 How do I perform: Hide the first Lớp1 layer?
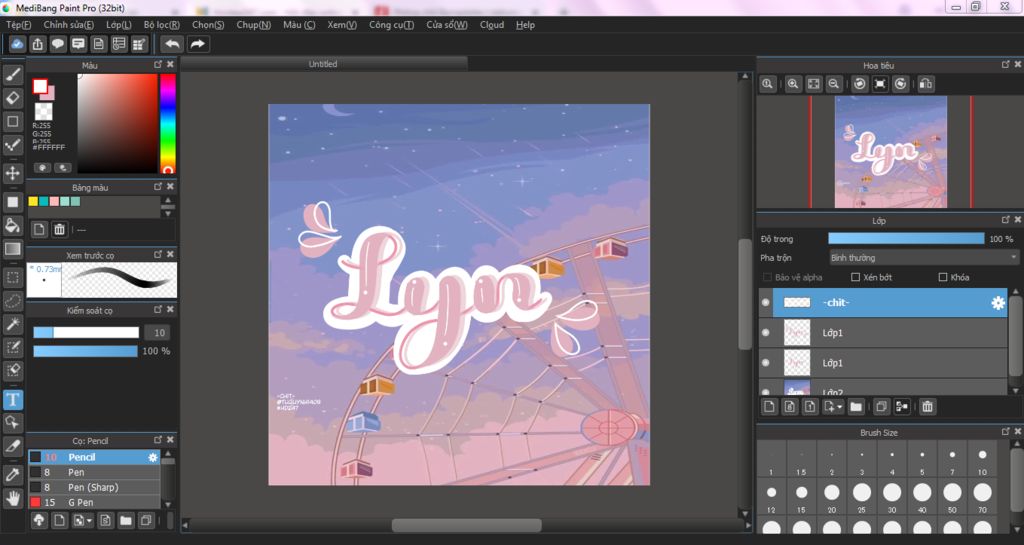pos(765,333)
